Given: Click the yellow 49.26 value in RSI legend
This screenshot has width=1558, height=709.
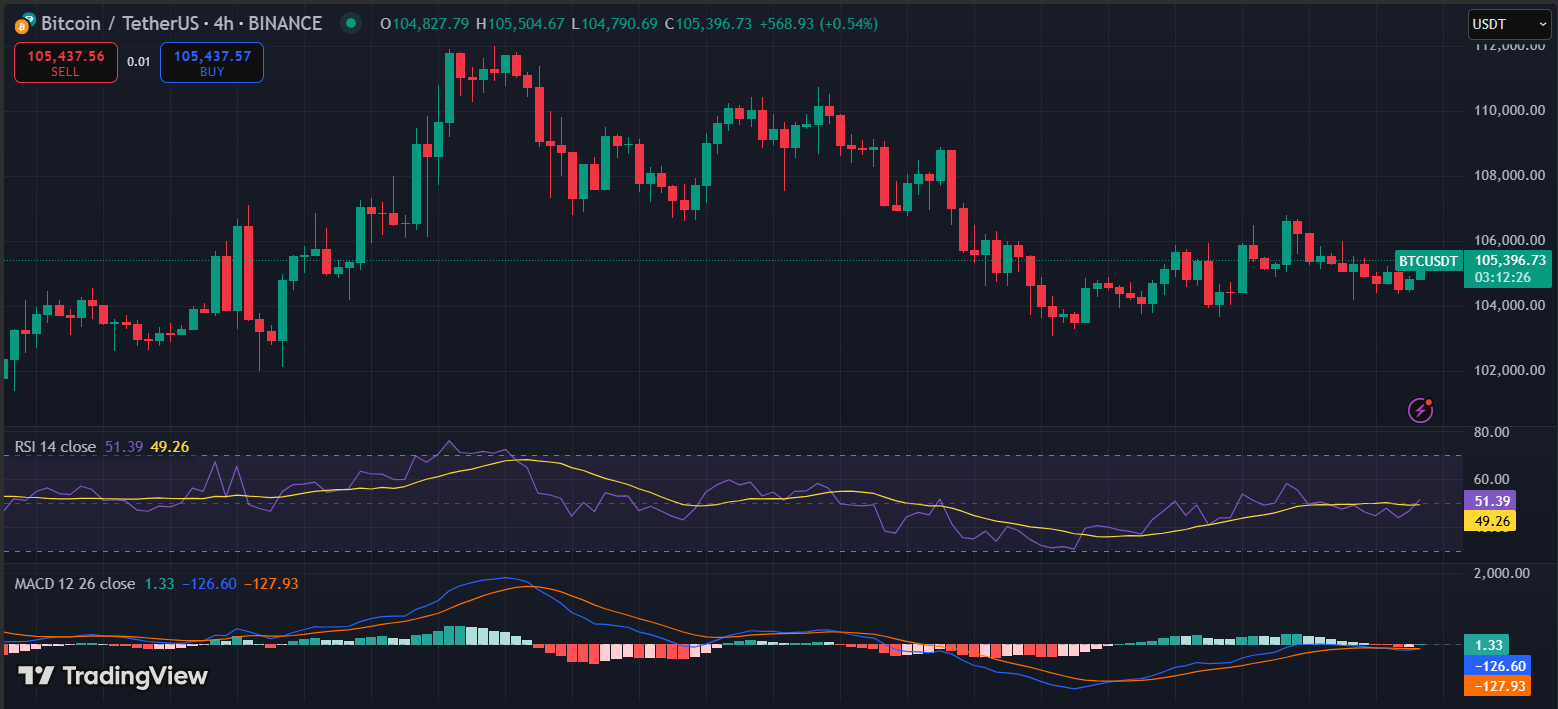Looking at the screenshot, I should pyautogui.click(x=170, y=446).
